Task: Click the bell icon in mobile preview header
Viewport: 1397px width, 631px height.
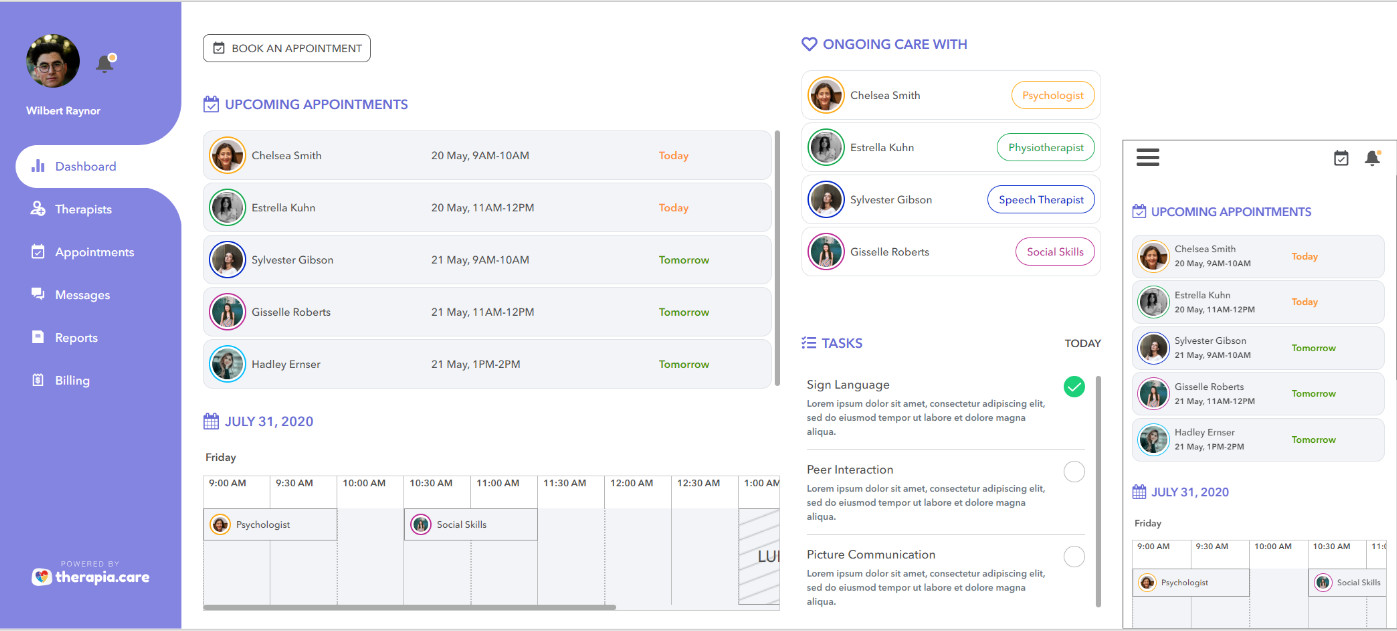Action: click(1372, 158)
